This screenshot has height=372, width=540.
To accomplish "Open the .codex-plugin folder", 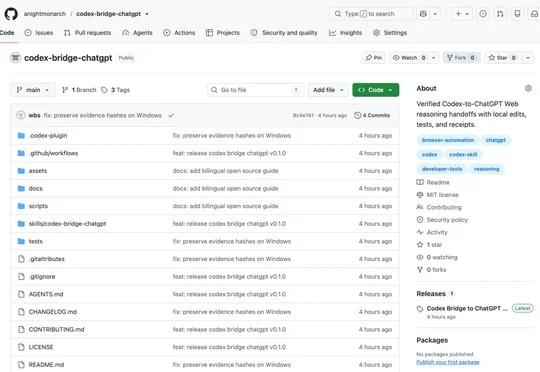I will (x=48, y=135).
